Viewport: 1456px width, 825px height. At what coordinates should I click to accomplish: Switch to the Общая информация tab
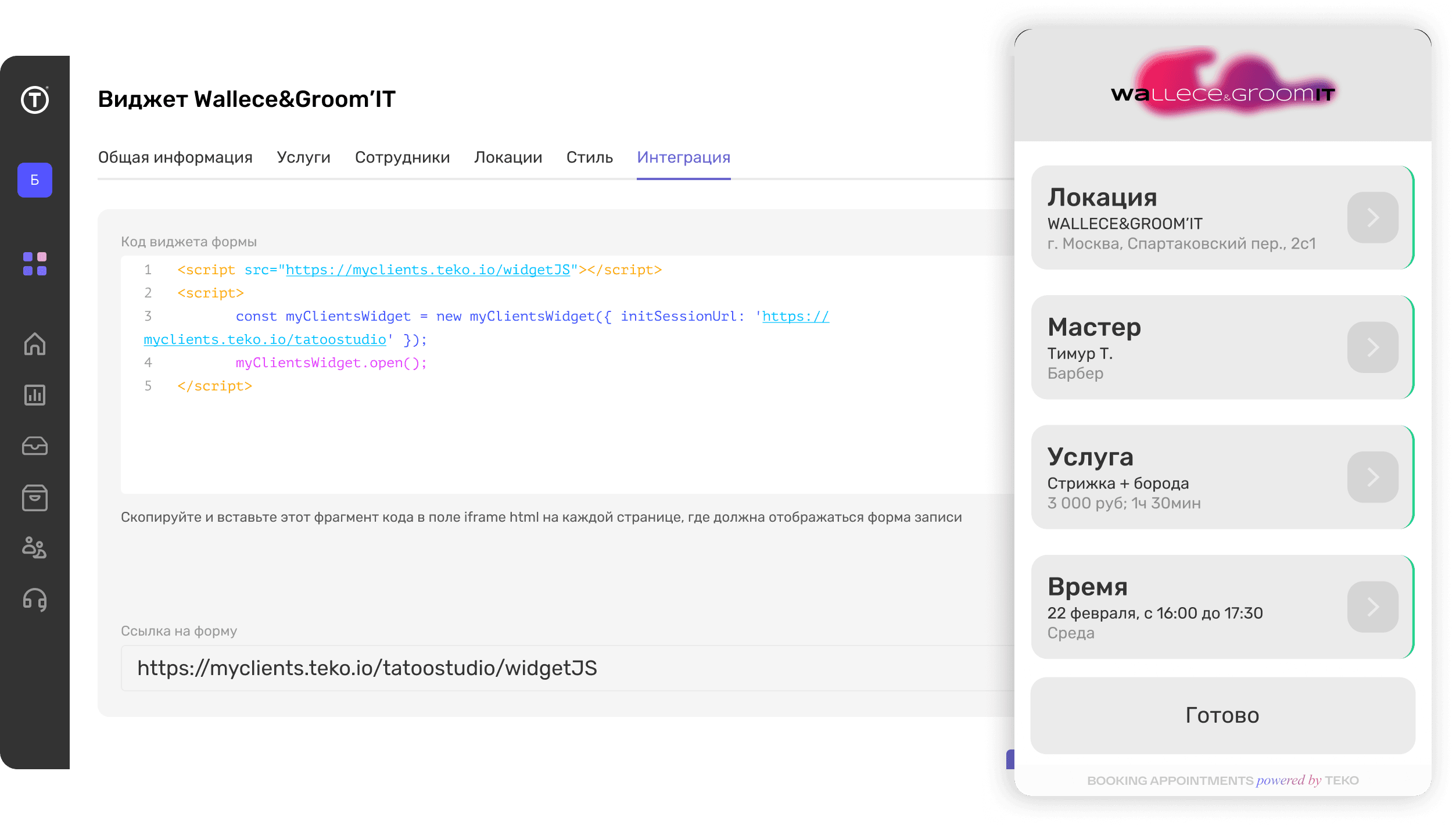[175, 157]
